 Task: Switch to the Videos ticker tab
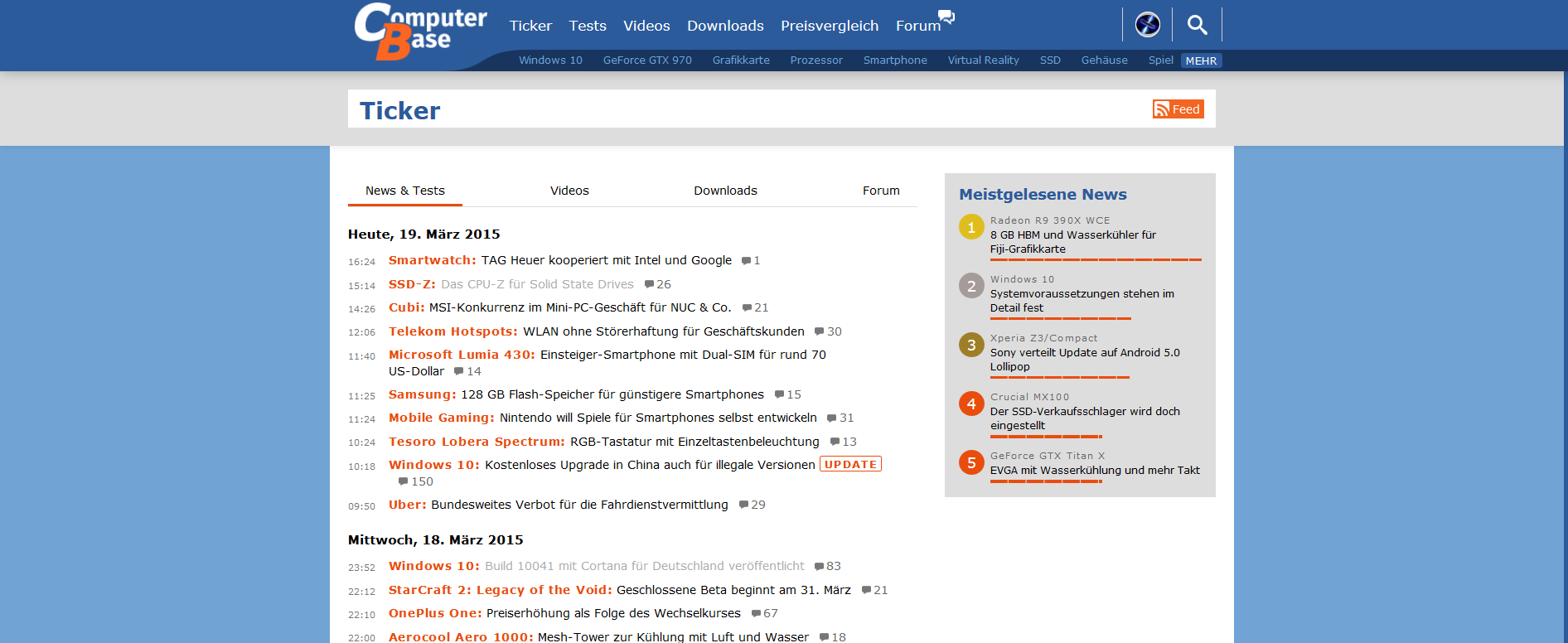[569, 191]
